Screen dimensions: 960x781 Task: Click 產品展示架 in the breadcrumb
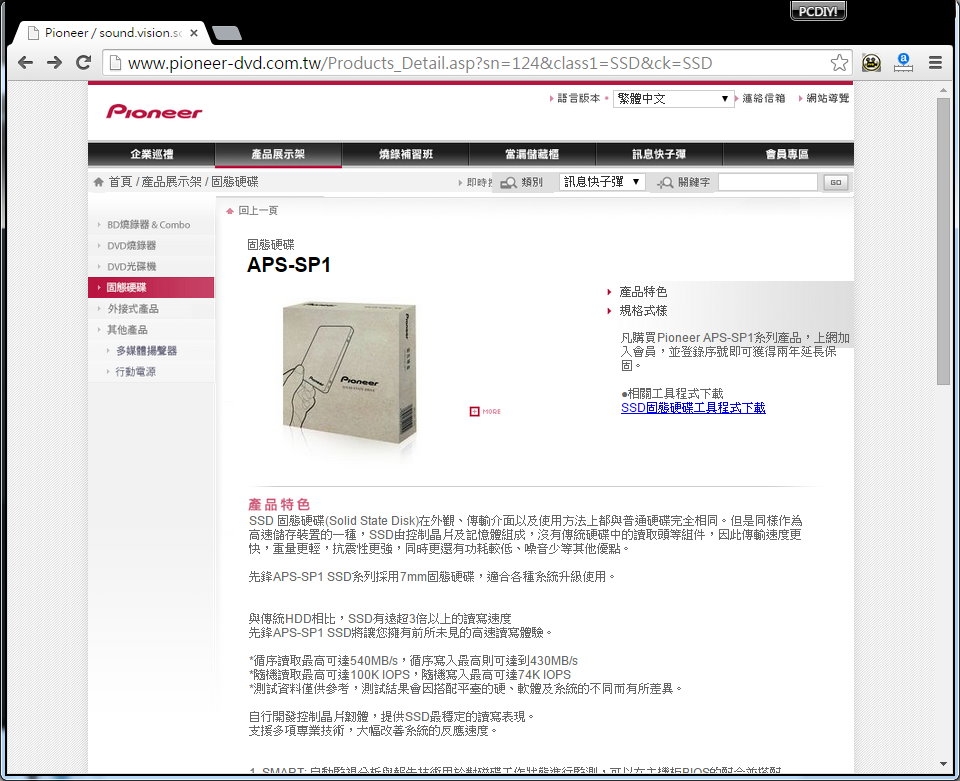point(171,182)
